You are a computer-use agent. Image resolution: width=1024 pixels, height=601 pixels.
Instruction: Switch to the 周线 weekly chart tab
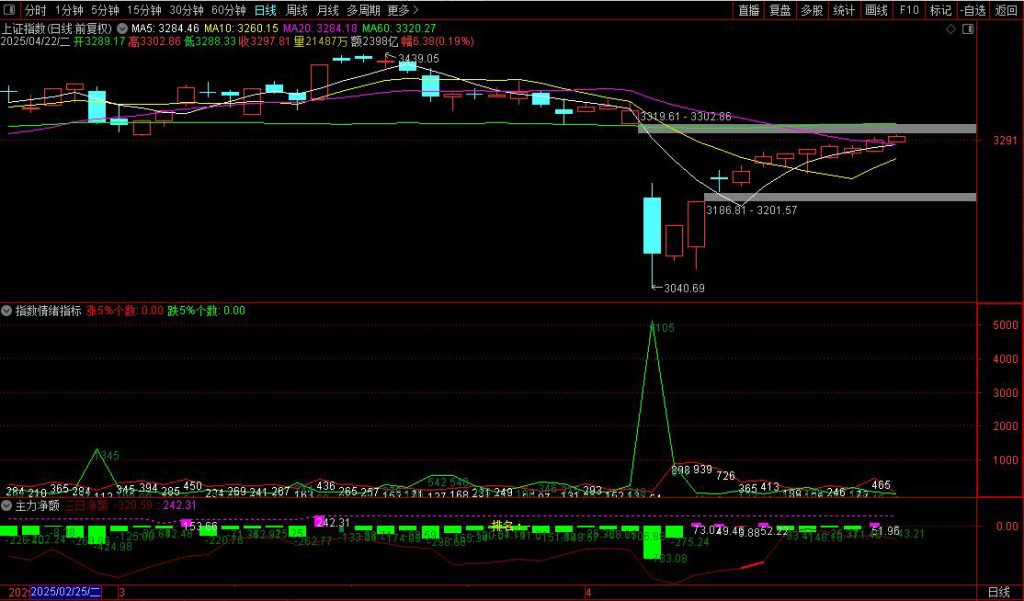point(296,10)
